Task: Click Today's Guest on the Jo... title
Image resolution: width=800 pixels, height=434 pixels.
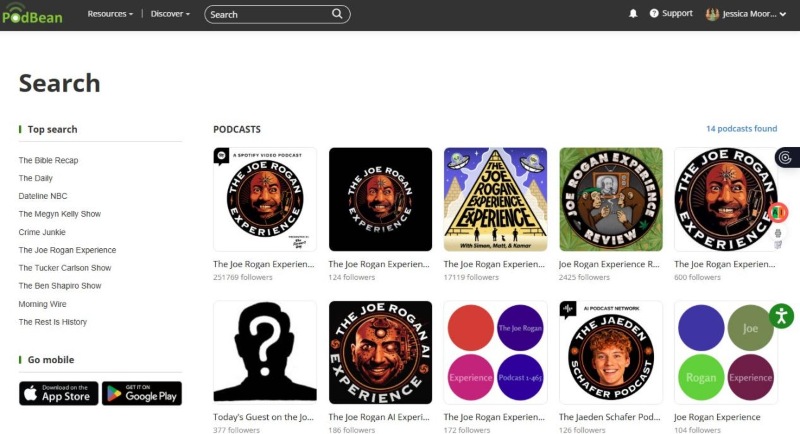Action: pyautogui.click(x=264, y=417)
